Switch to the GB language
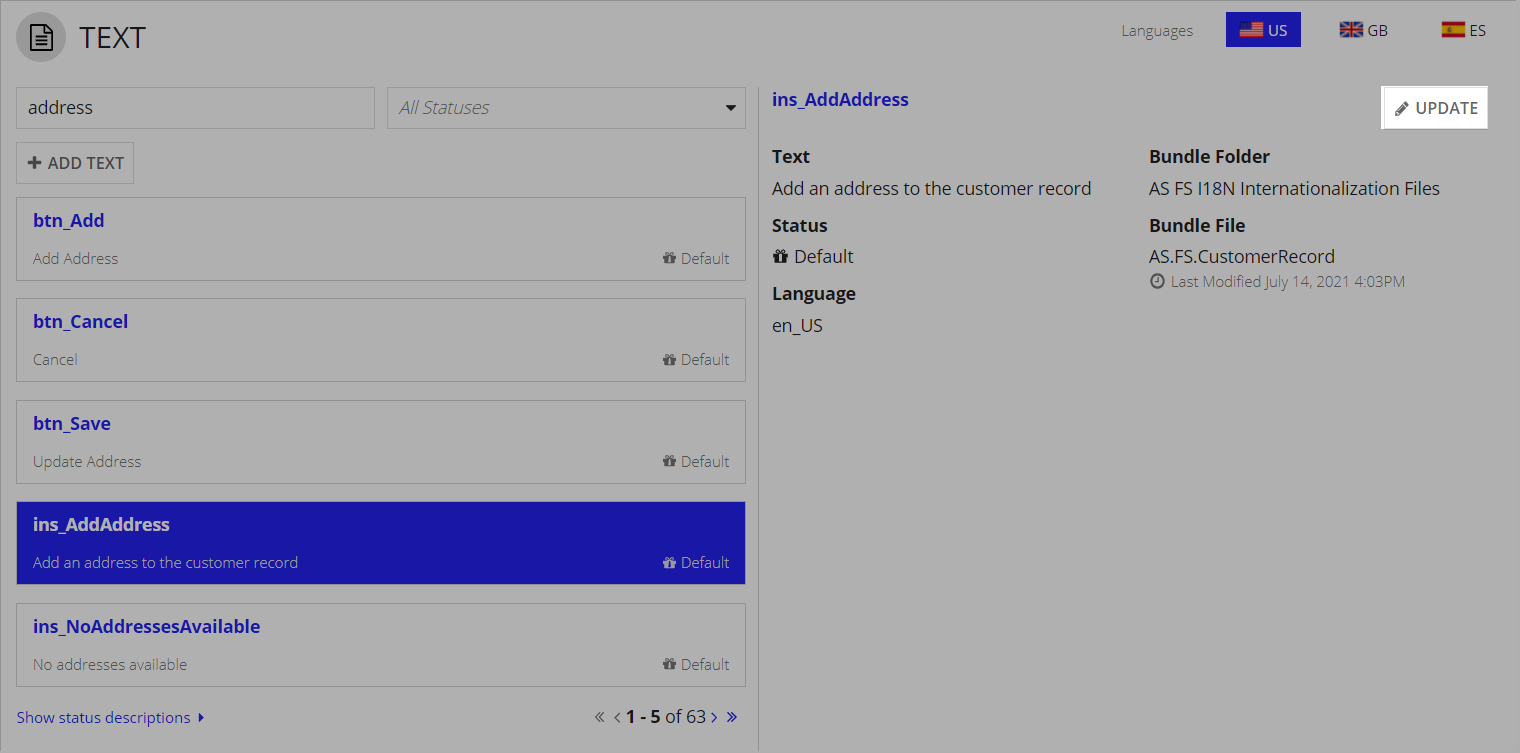The width and height of the screenshot is (1520, 753). [x=1364, y=30]
